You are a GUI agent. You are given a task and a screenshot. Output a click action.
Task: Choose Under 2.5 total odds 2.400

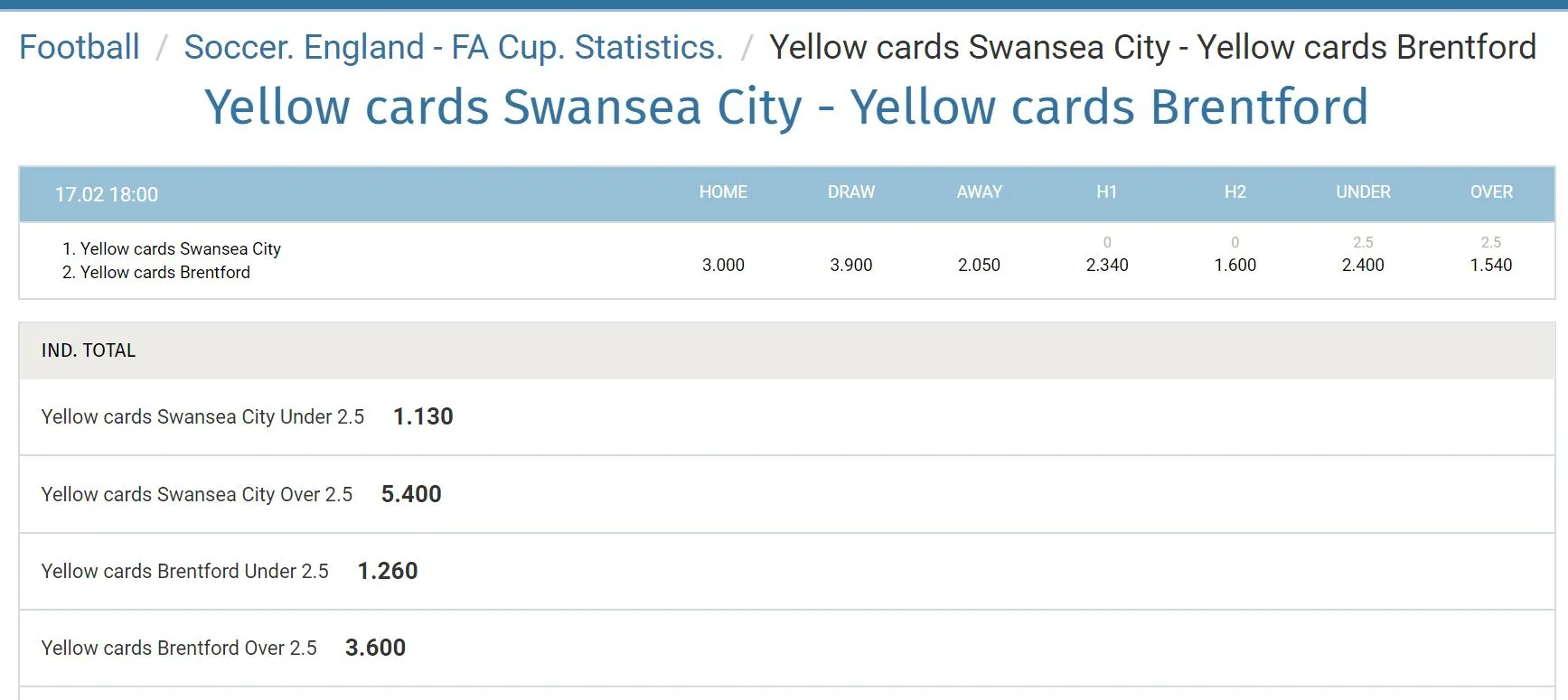(x=1363, y=265)
